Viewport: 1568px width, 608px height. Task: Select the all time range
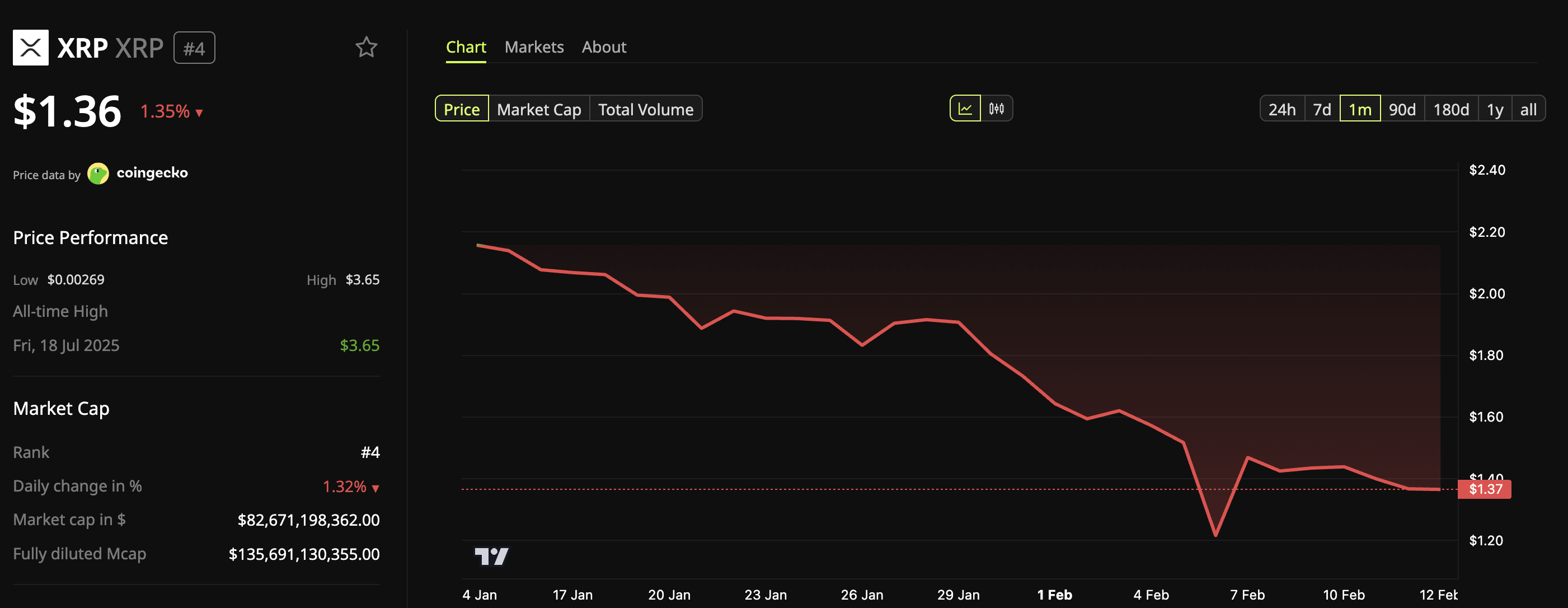[1529, 109]
